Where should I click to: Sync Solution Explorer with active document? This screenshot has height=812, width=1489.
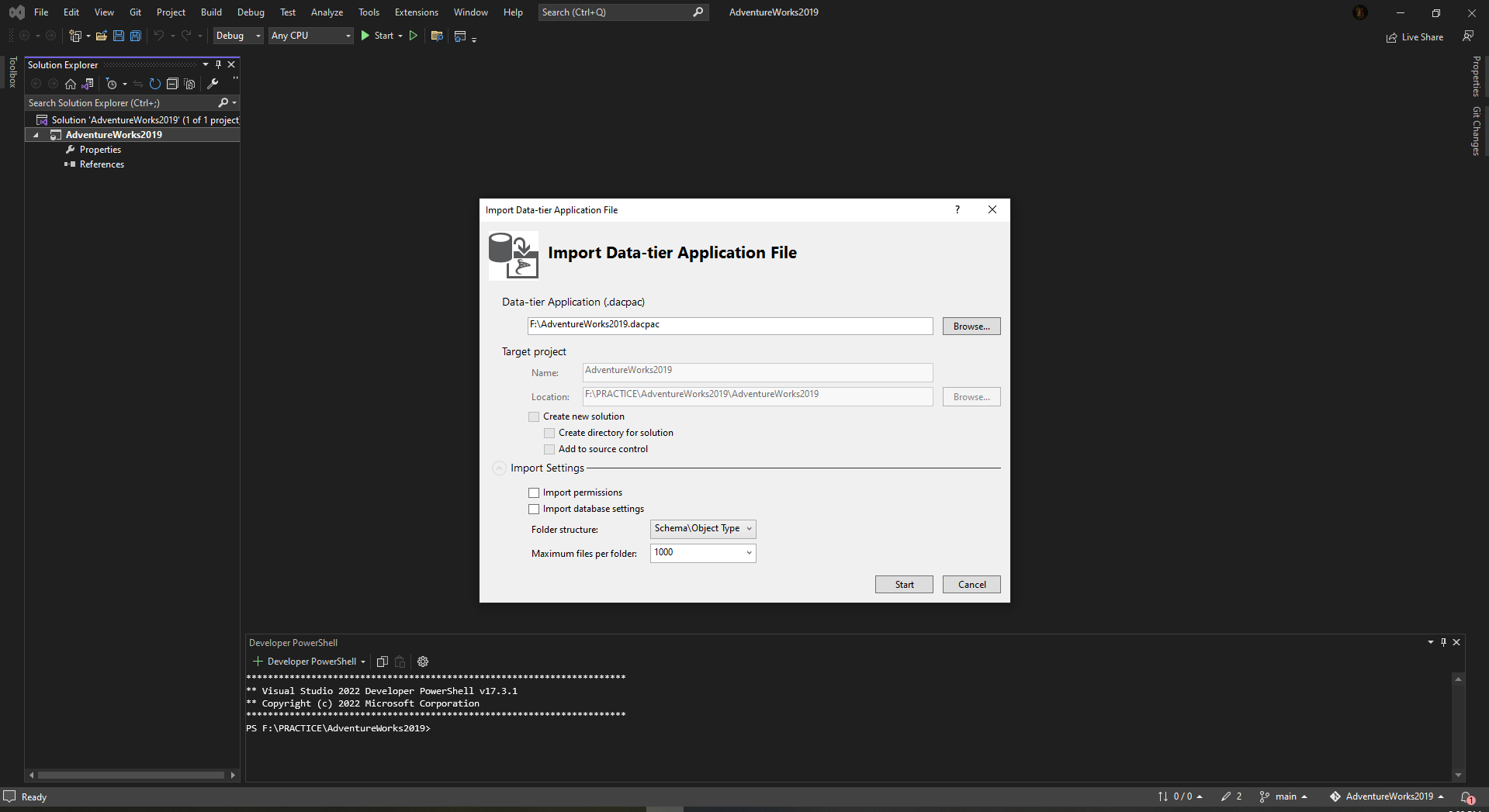[137, 84]
